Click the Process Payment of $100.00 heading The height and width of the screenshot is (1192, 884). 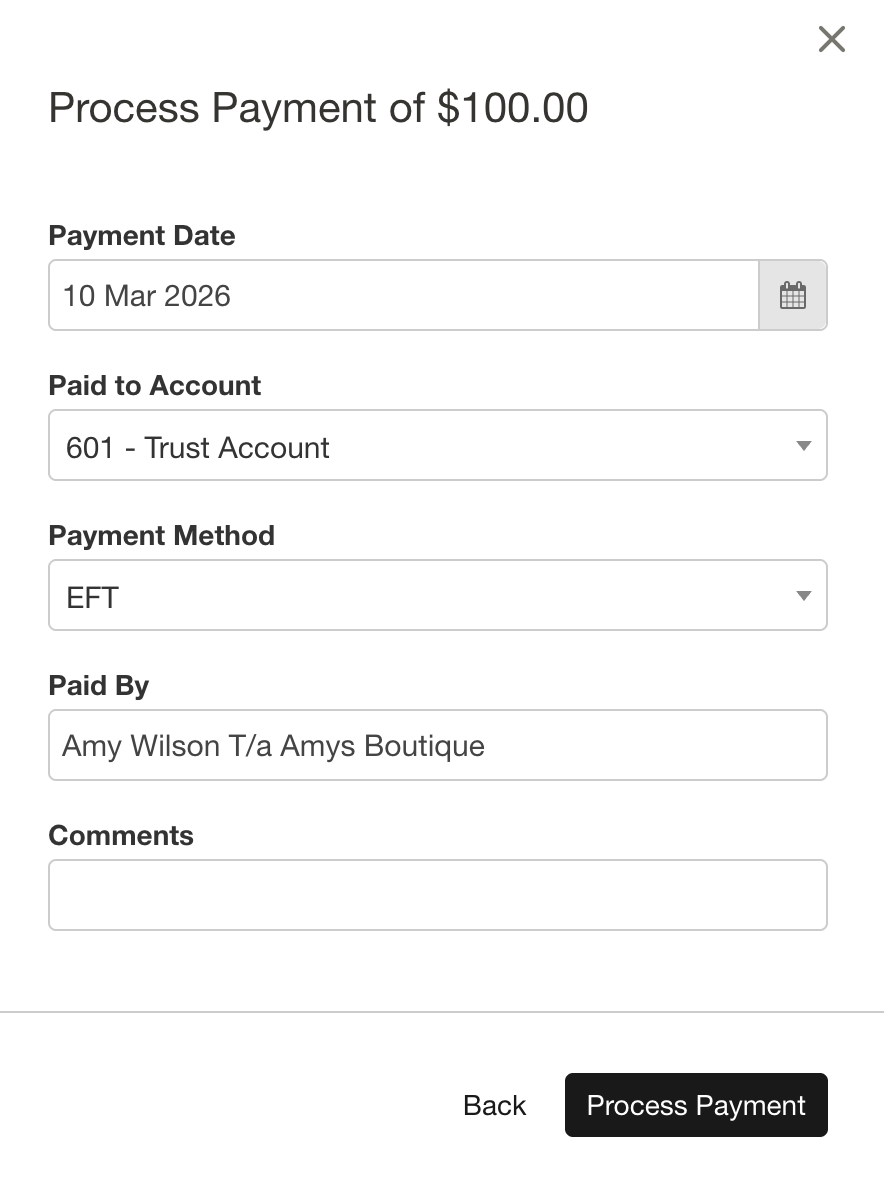pyautogui.click(x=318, y=108)
